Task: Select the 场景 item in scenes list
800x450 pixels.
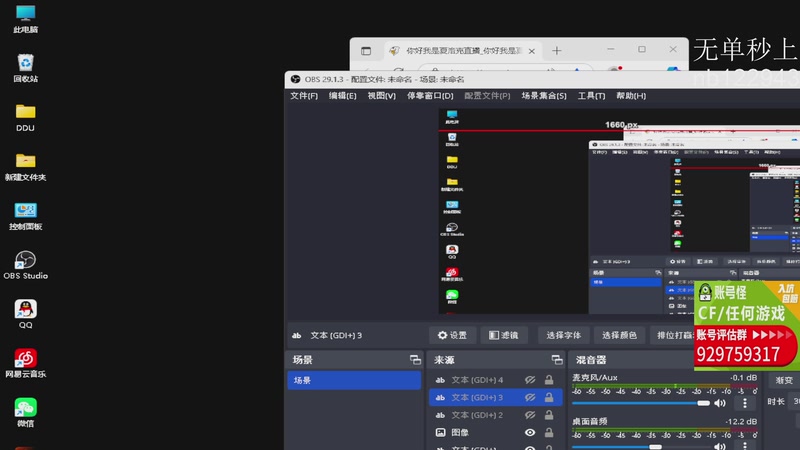Action: pos(354,380)
